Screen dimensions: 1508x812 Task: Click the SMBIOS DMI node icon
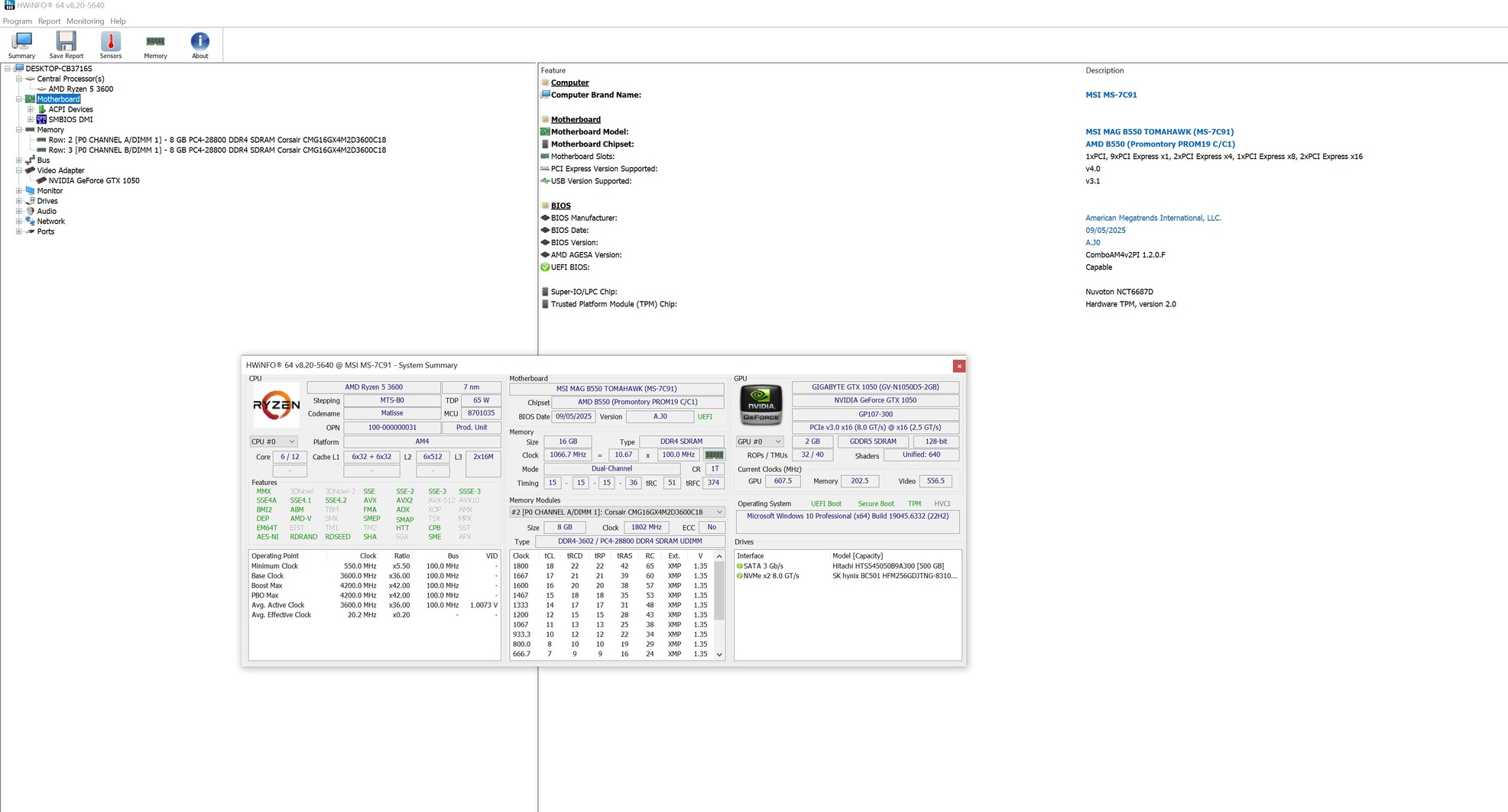tap(42, 119)
